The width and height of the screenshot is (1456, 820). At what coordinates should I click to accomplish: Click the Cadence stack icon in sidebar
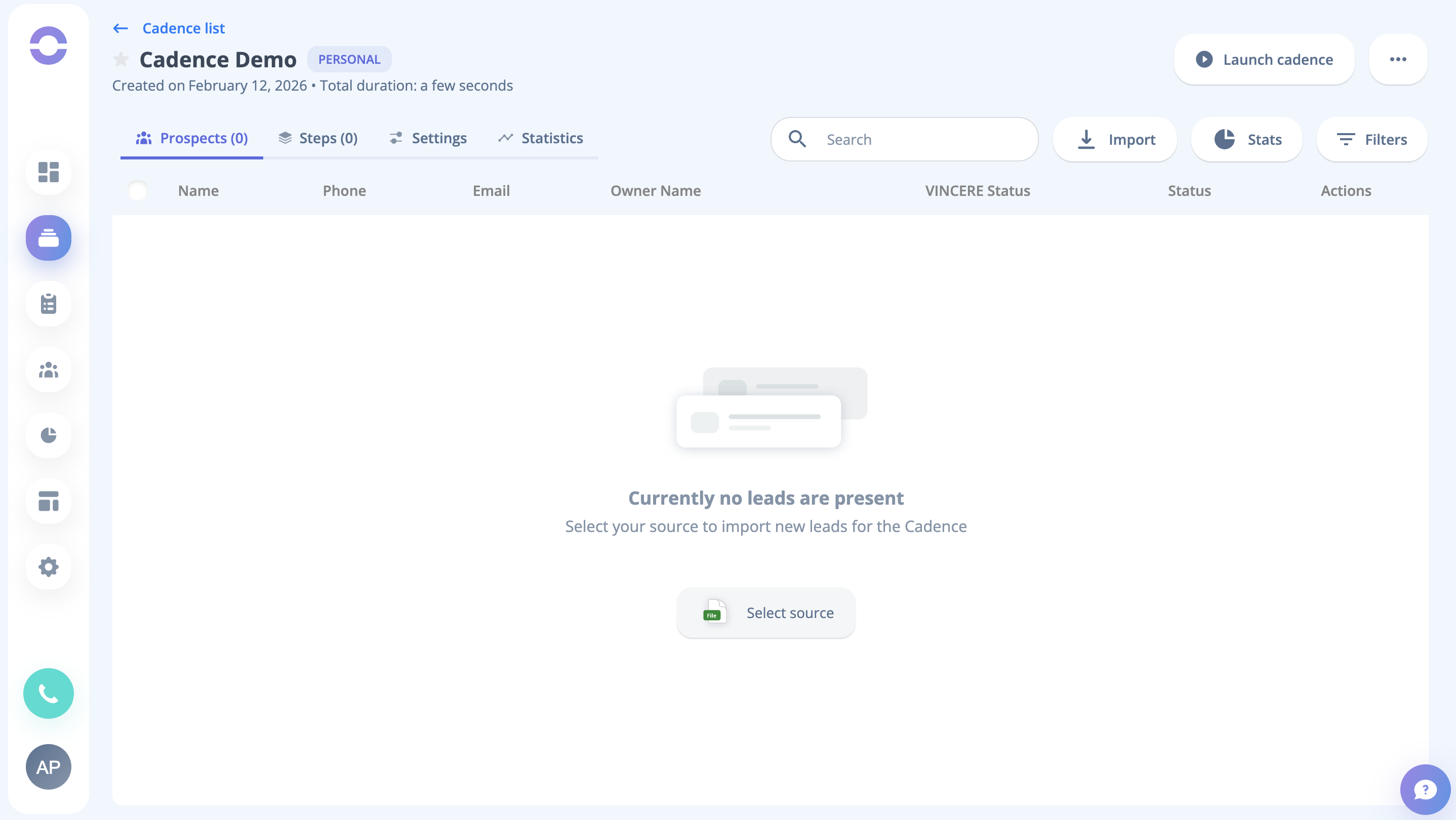coord(49,238)
